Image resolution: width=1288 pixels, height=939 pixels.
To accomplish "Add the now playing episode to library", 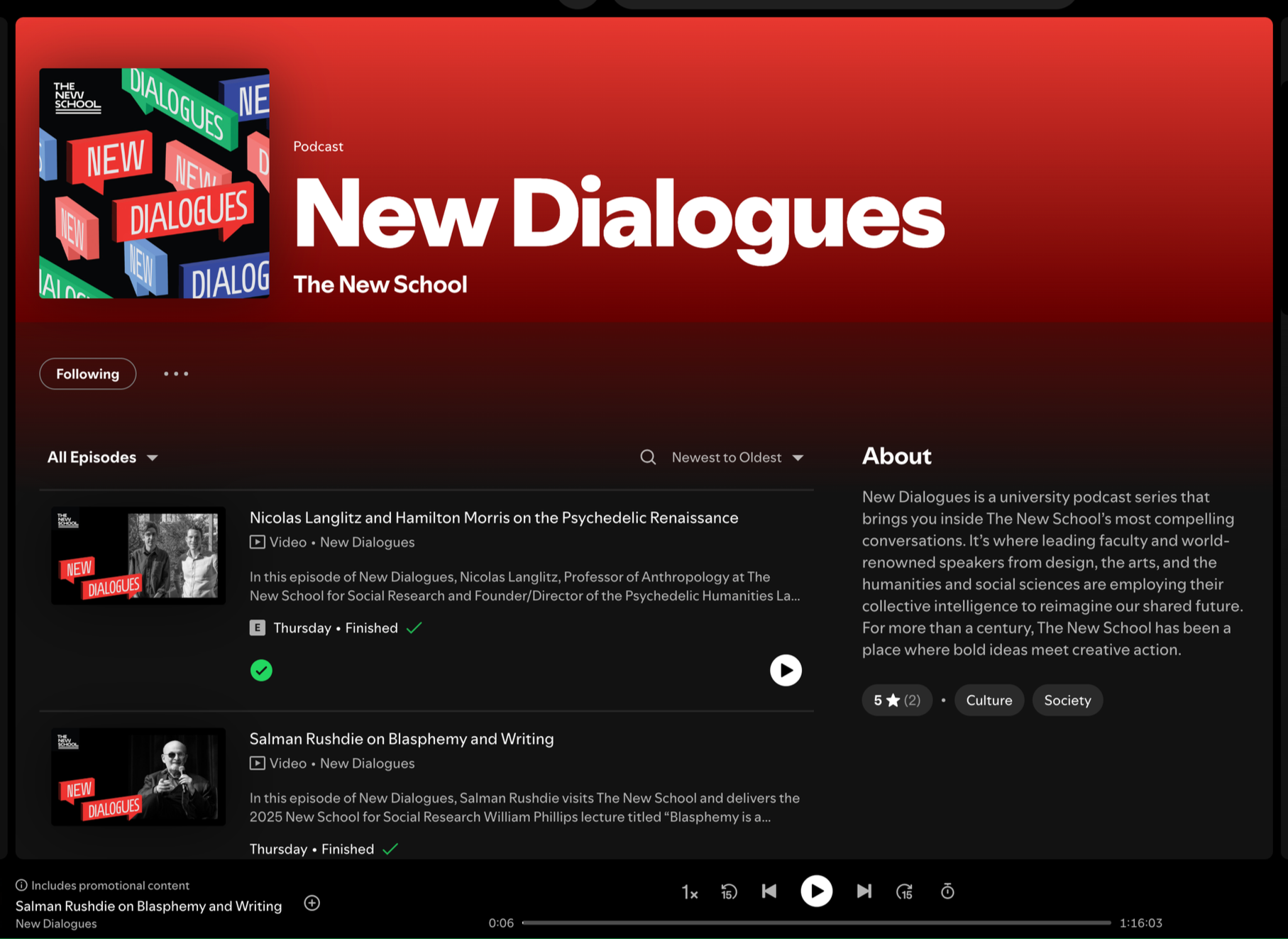I will coord(312,903).
